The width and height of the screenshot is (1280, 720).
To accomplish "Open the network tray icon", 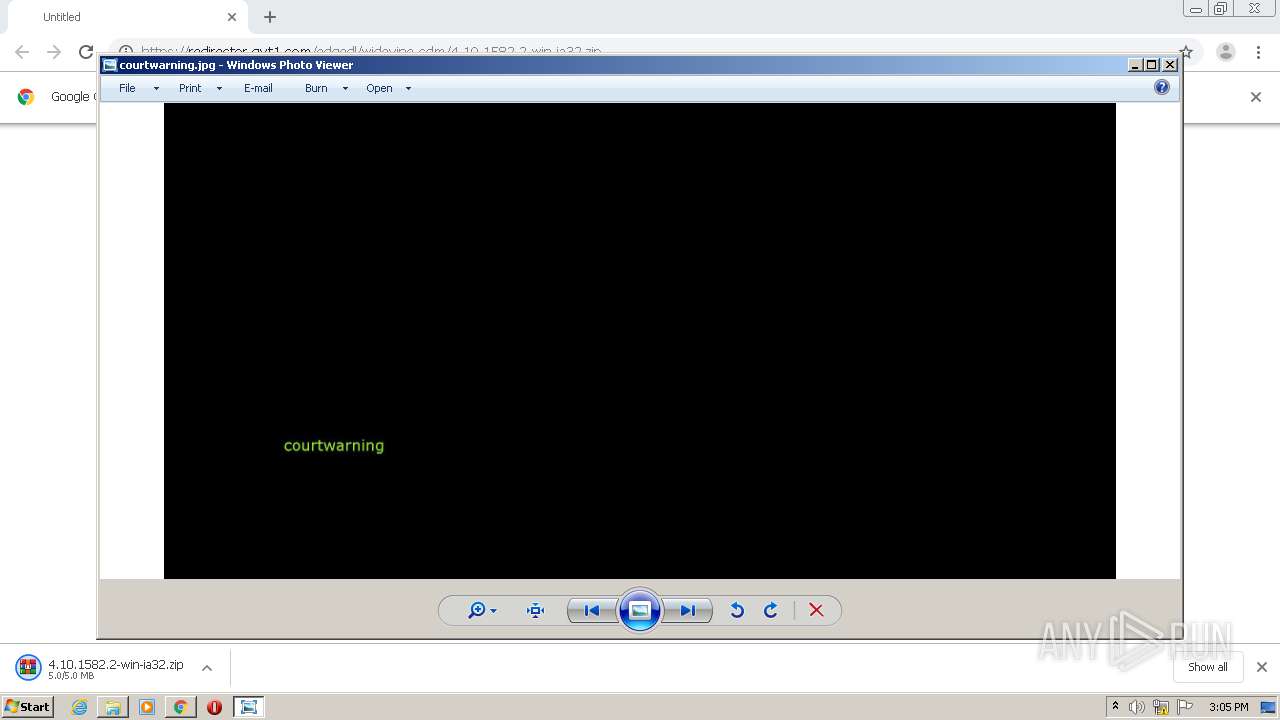I will (1161, 707).
